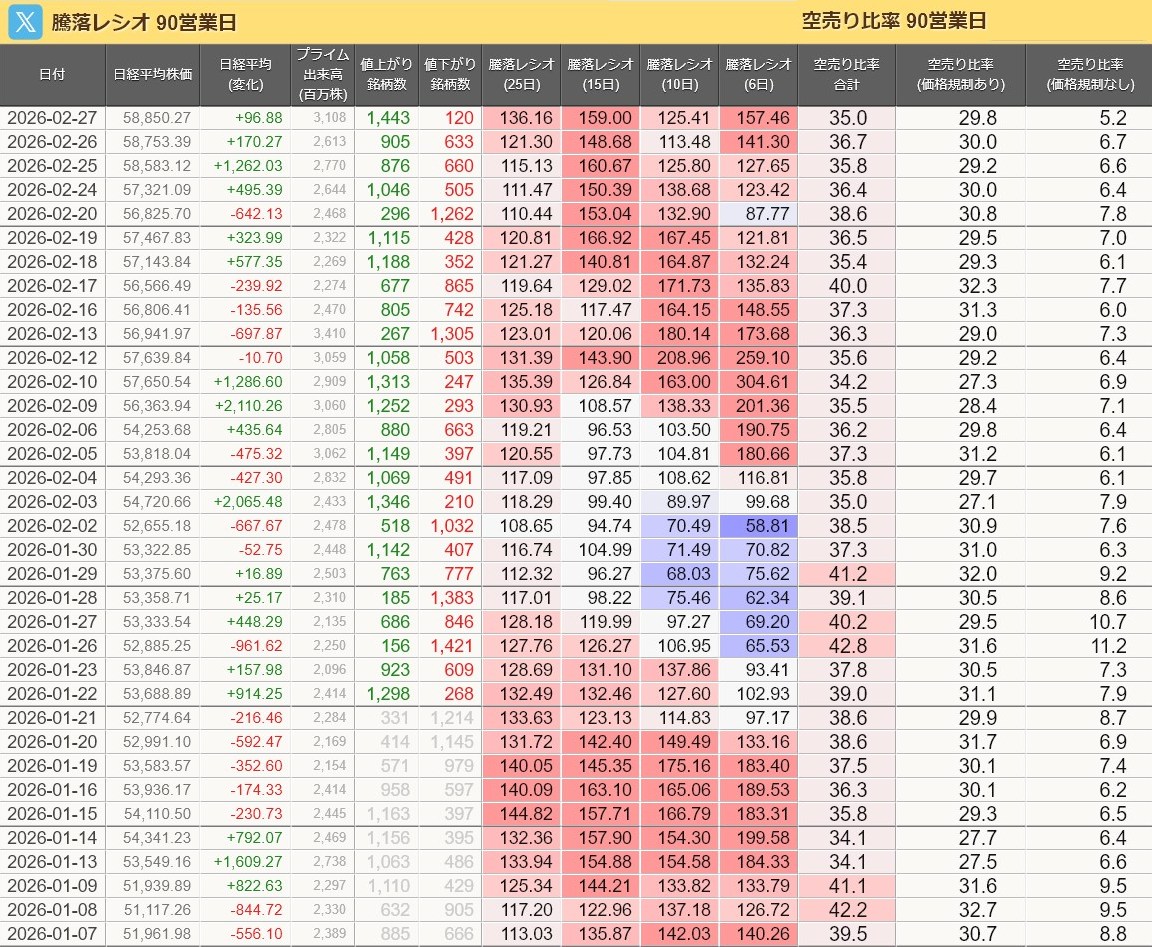Select the +2,110.26 change value
The width and height of the screenshot is (1152, 947).
click(x=244, y=406)
